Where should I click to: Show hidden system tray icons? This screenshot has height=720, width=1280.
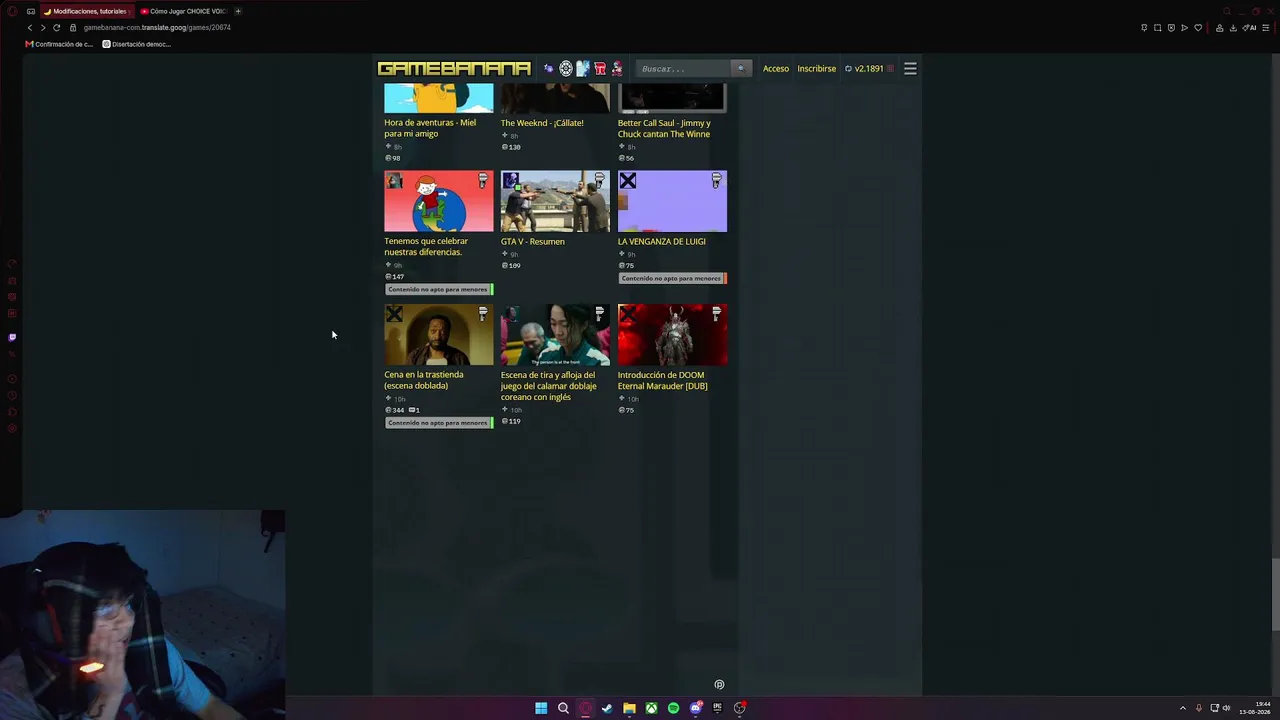click(1183, 708)
